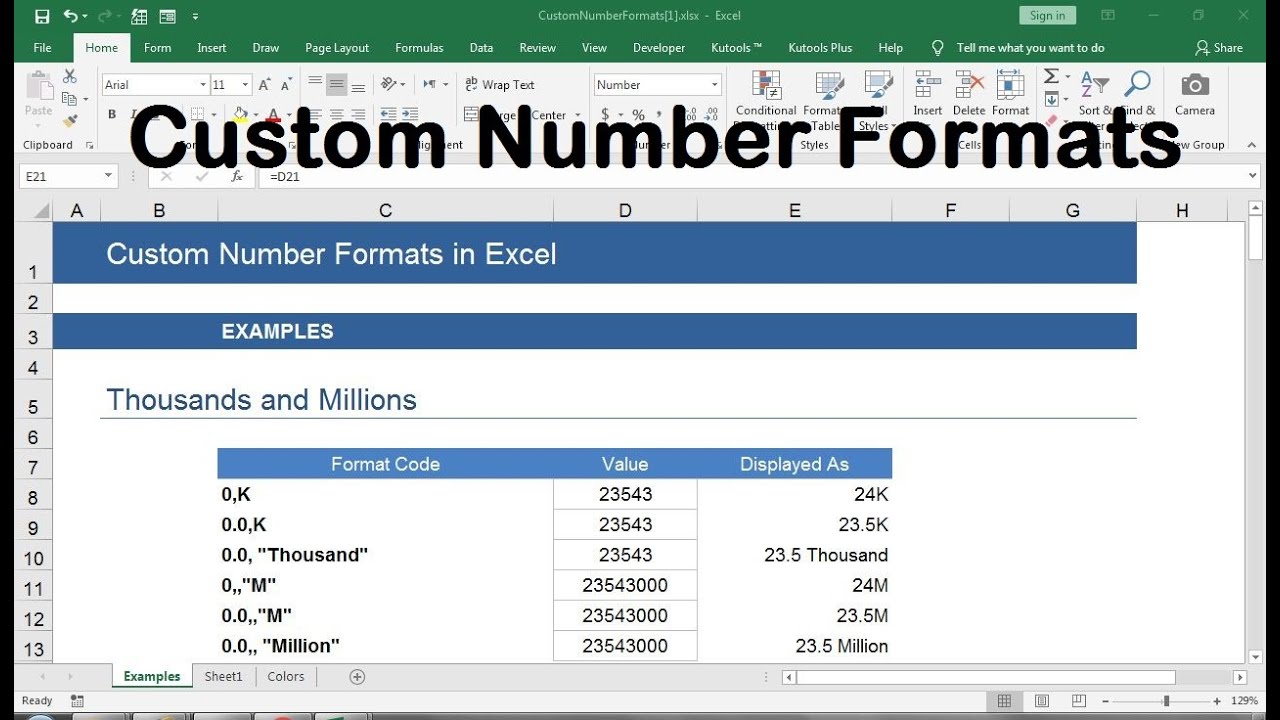Open the File menu

point(42,47)
